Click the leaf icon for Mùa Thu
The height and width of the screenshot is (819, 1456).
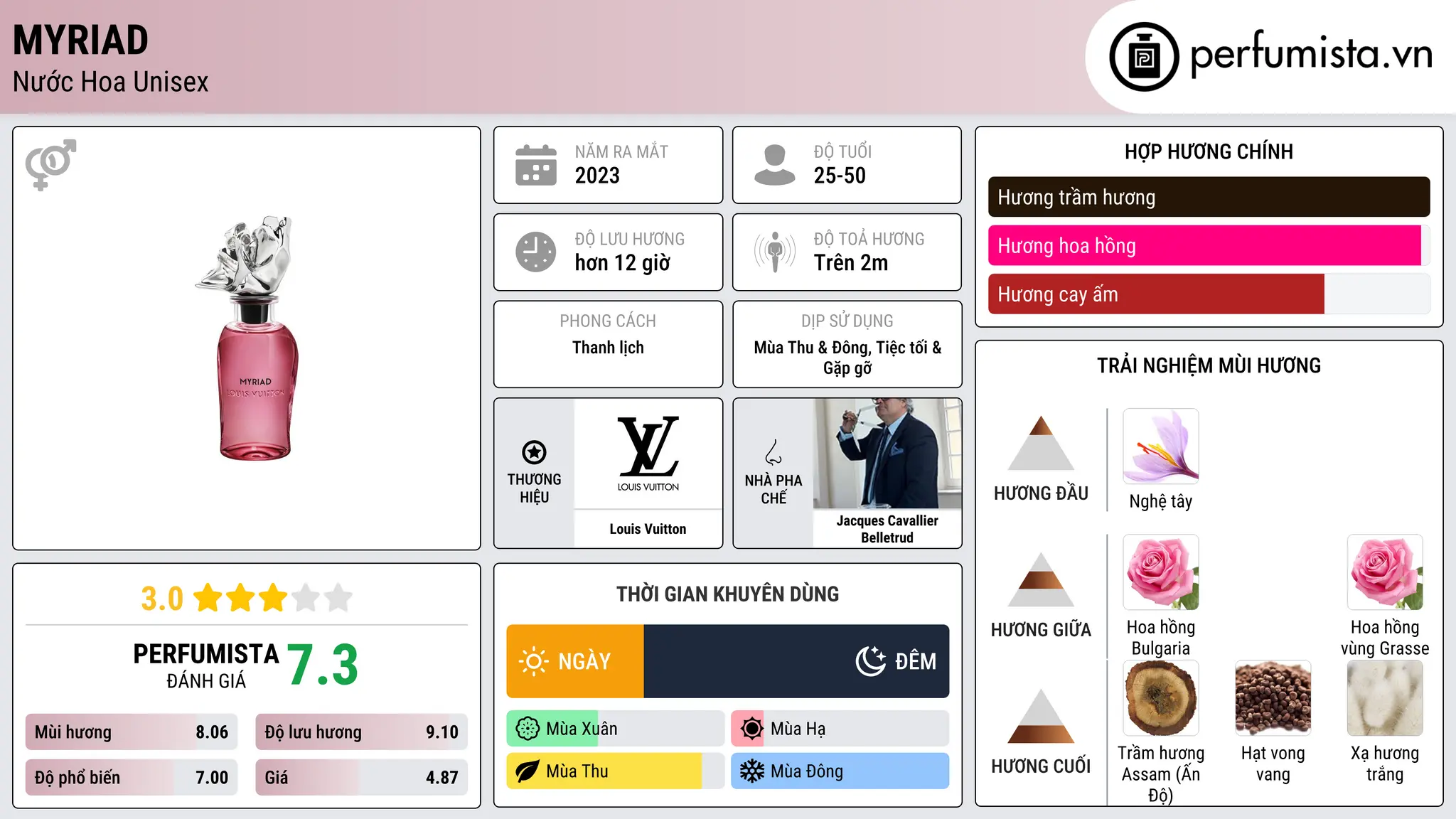528,771
